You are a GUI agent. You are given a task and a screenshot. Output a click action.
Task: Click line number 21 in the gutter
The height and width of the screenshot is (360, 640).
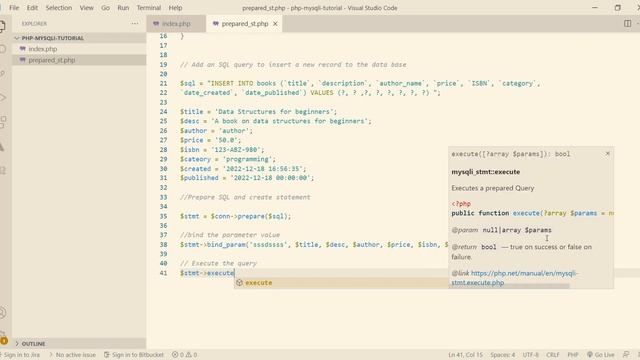(163, 83)
